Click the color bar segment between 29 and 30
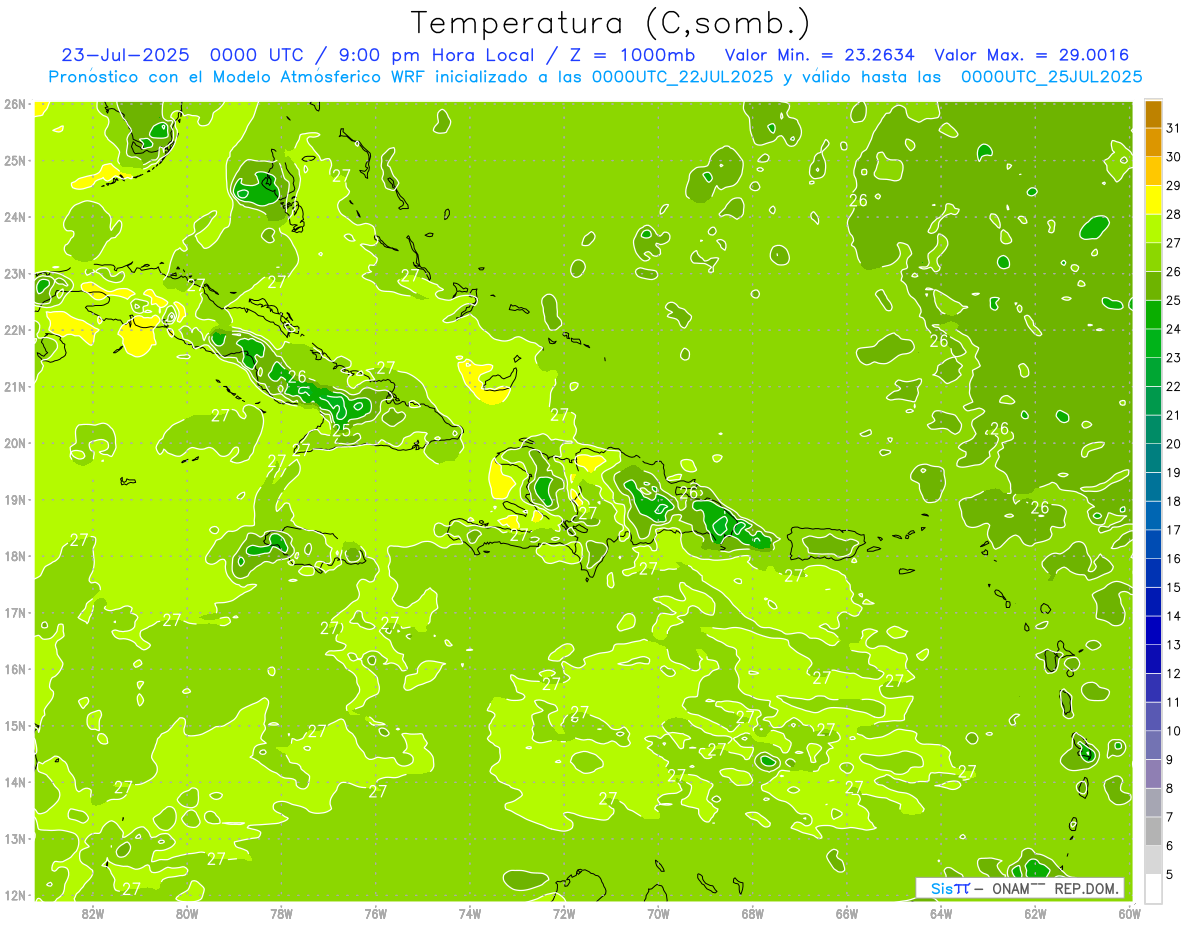 1153,171
